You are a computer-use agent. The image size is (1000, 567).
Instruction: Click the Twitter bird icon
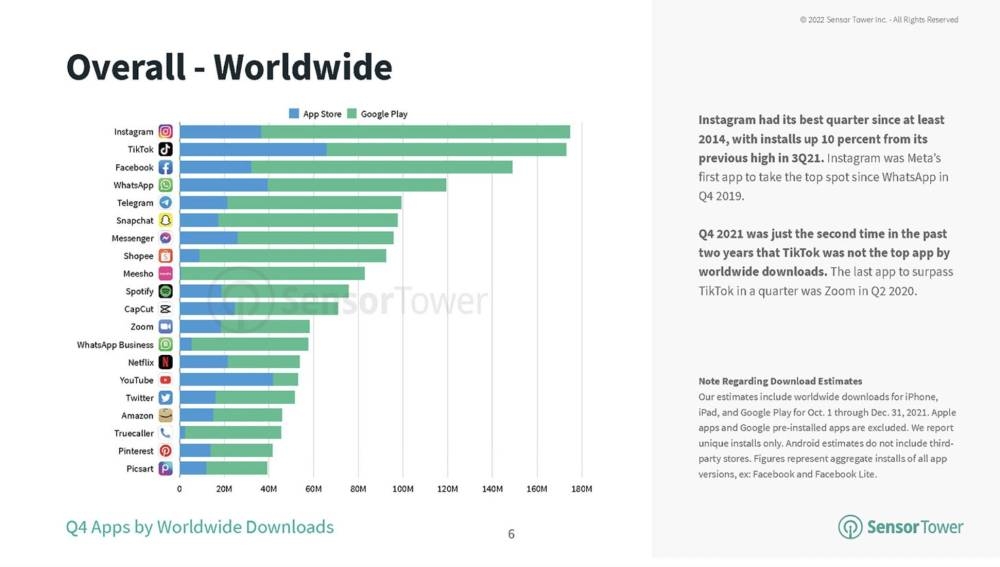pyautogui.click(x=165, y=397)
